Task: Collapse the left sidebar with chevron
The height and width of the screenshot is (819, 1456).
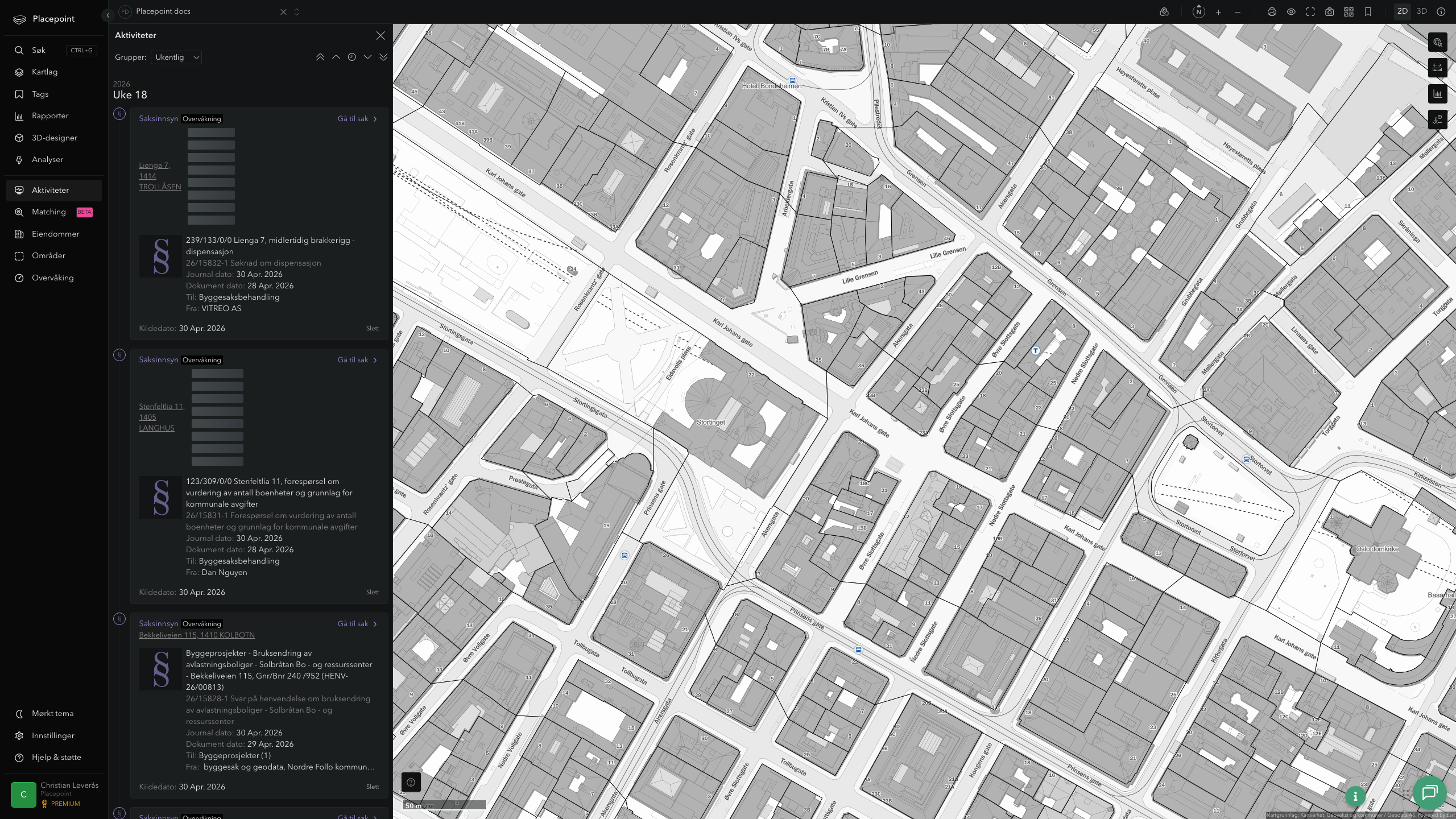Action: 108,15
